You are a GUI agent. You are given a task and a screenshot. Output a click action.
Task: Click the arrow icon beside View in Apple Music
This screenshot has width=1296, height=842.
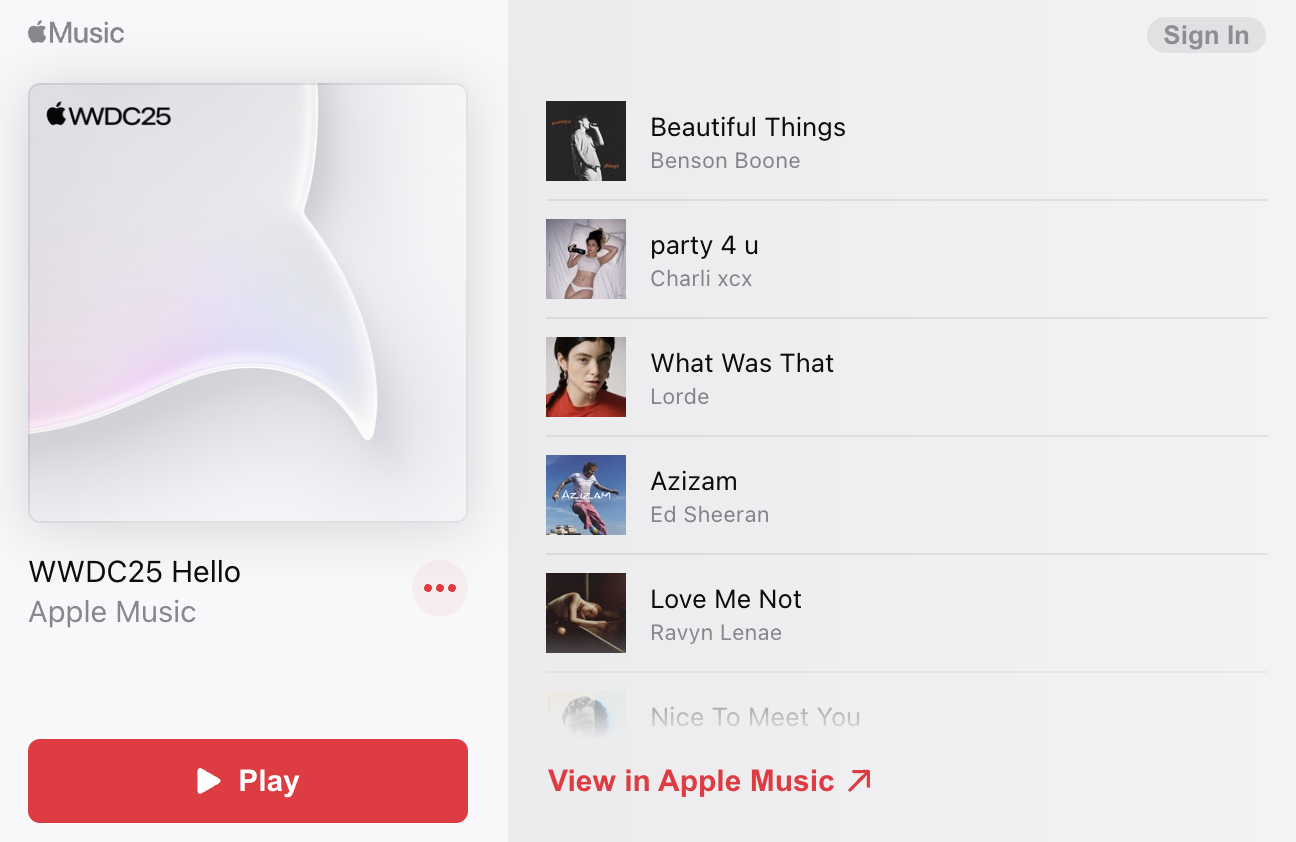(x=860, y=781)
